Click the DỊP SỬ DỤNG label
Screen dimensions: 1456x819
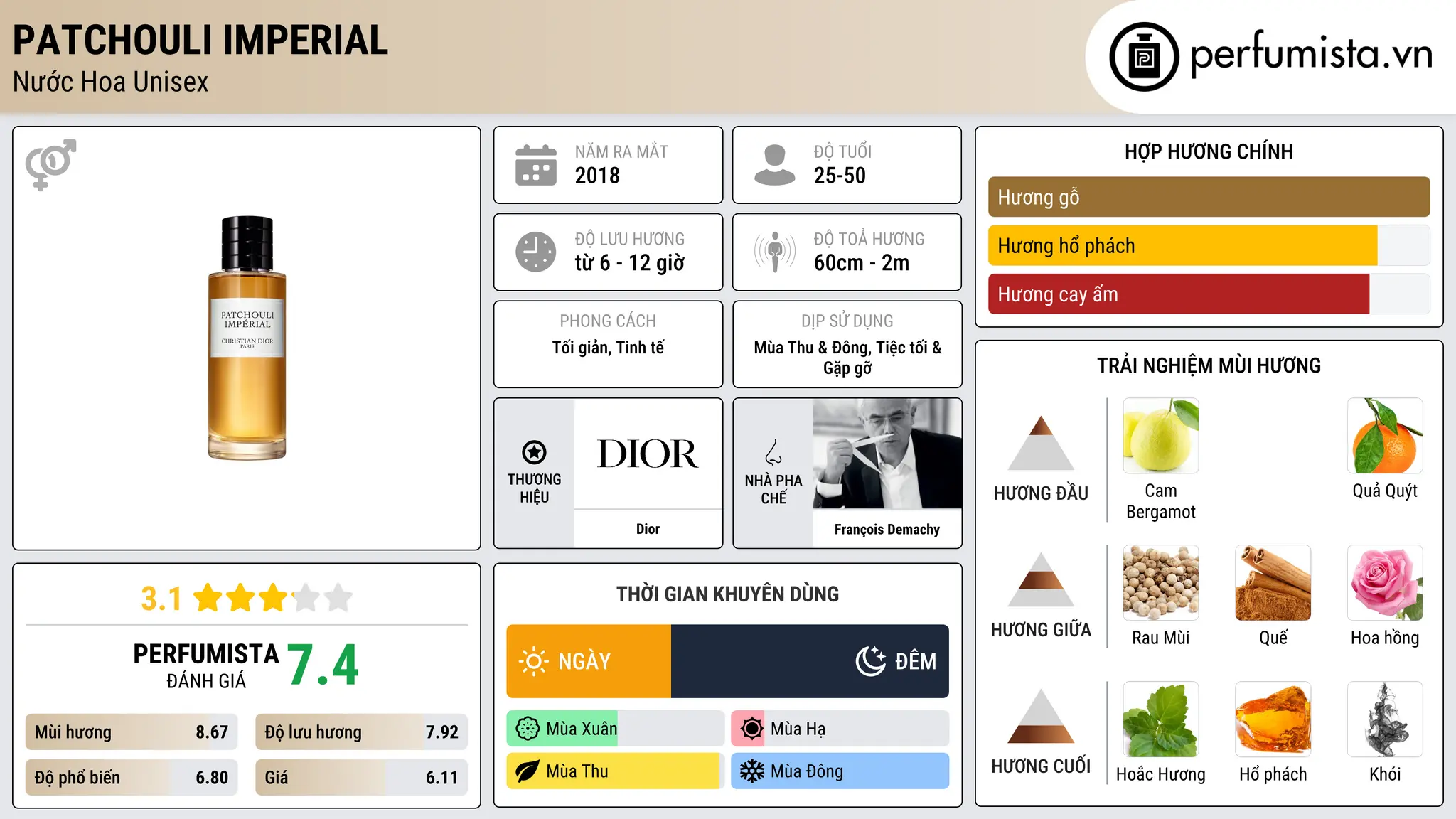[847, 321]
